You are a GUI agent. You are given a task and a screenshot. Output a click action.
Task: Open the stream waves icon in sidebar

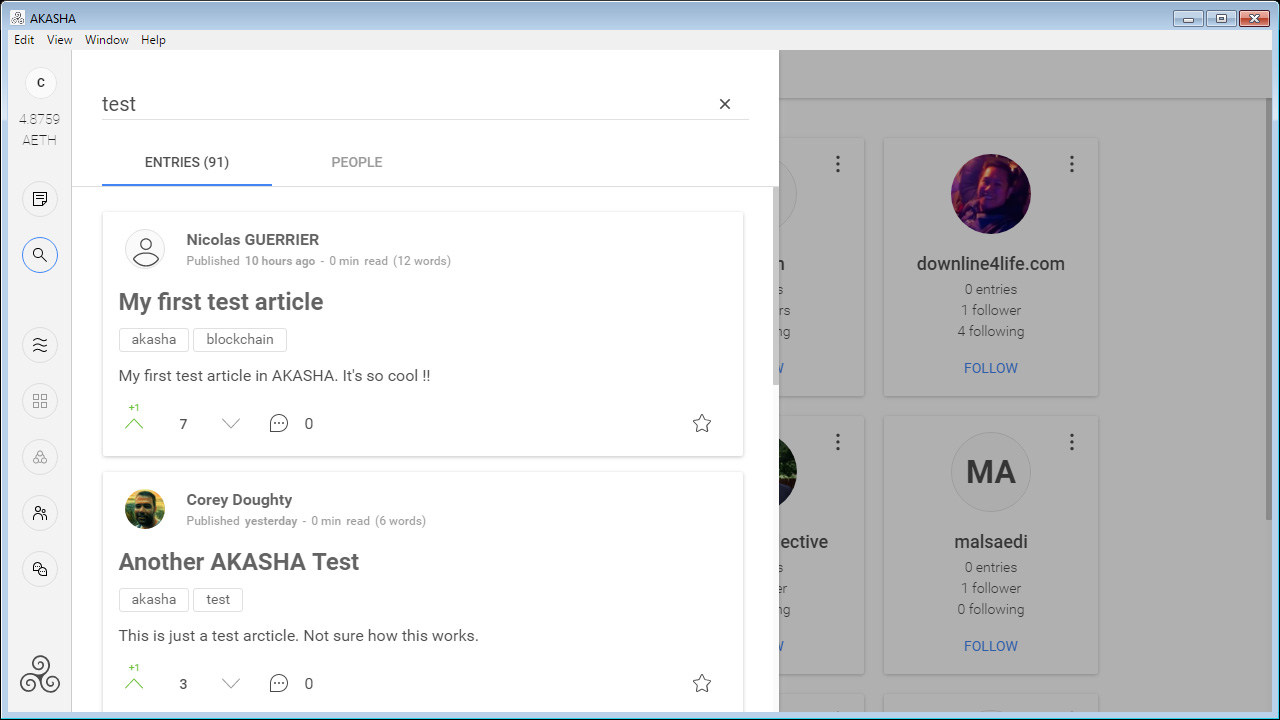pos(40,345)
